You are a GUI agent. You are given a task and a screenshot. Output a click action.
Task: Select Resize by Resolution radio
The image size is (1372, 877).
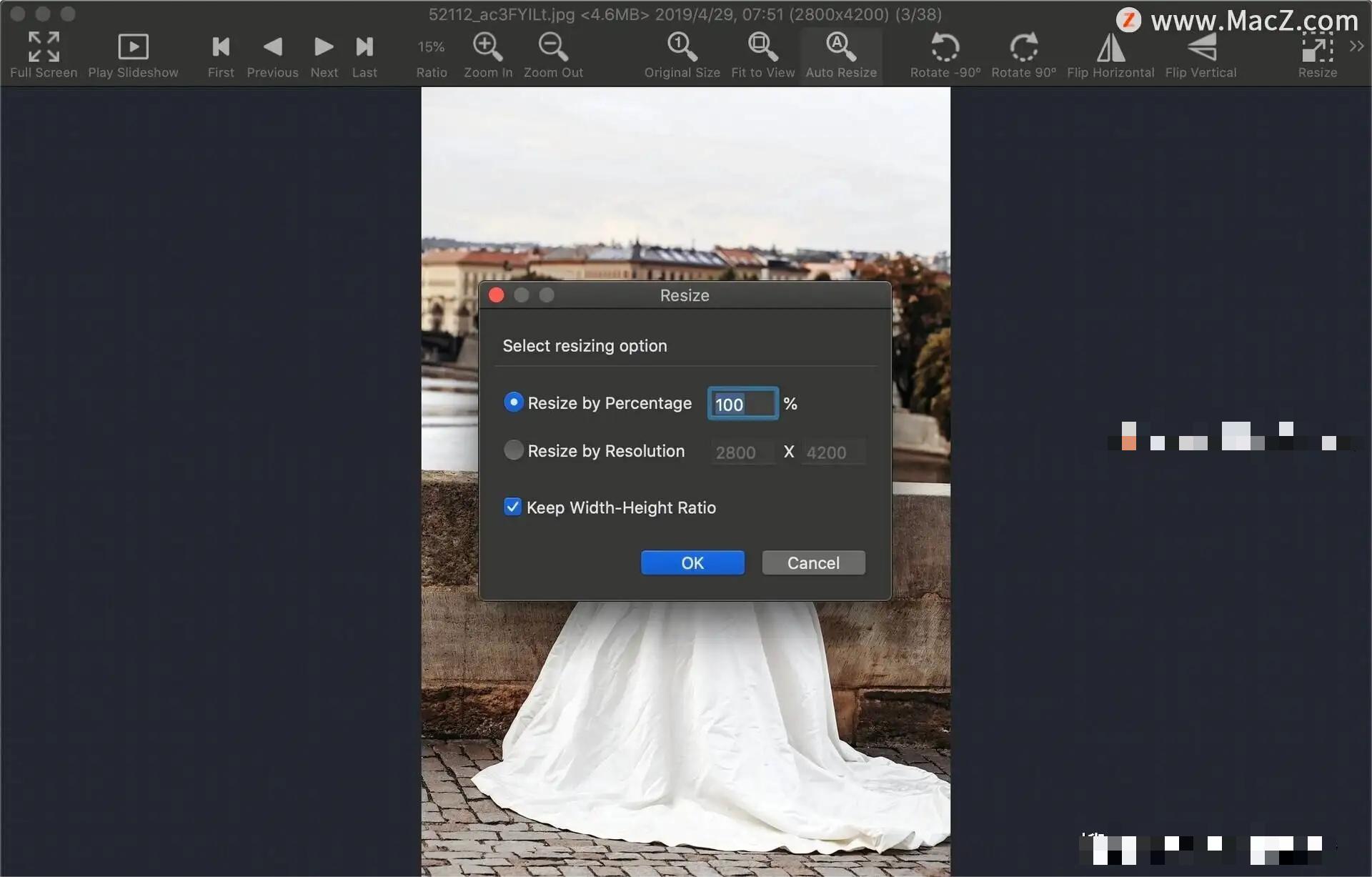513,450
